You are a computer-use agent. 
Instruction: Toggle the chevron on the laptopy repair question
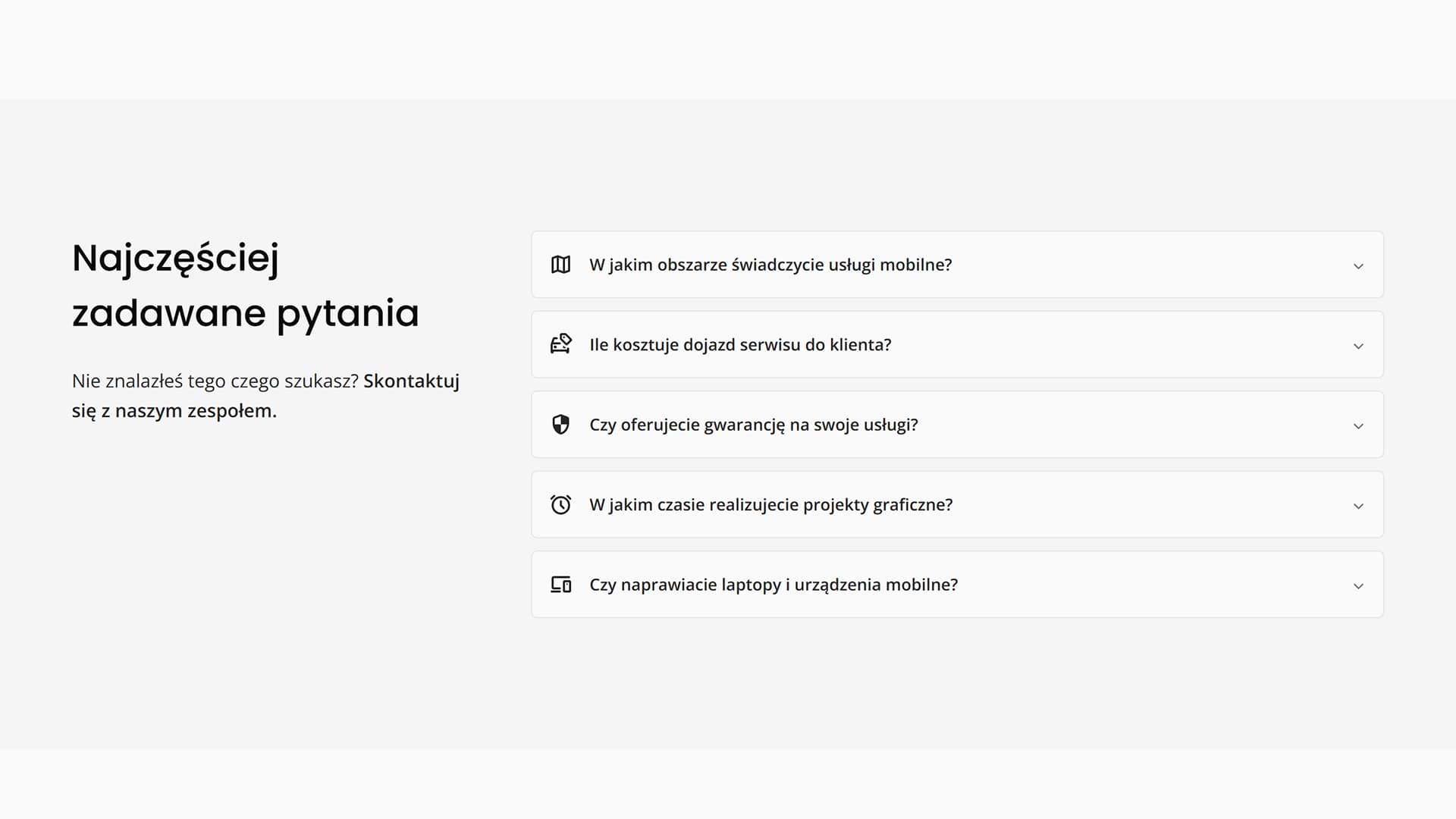click(1358, 586)
